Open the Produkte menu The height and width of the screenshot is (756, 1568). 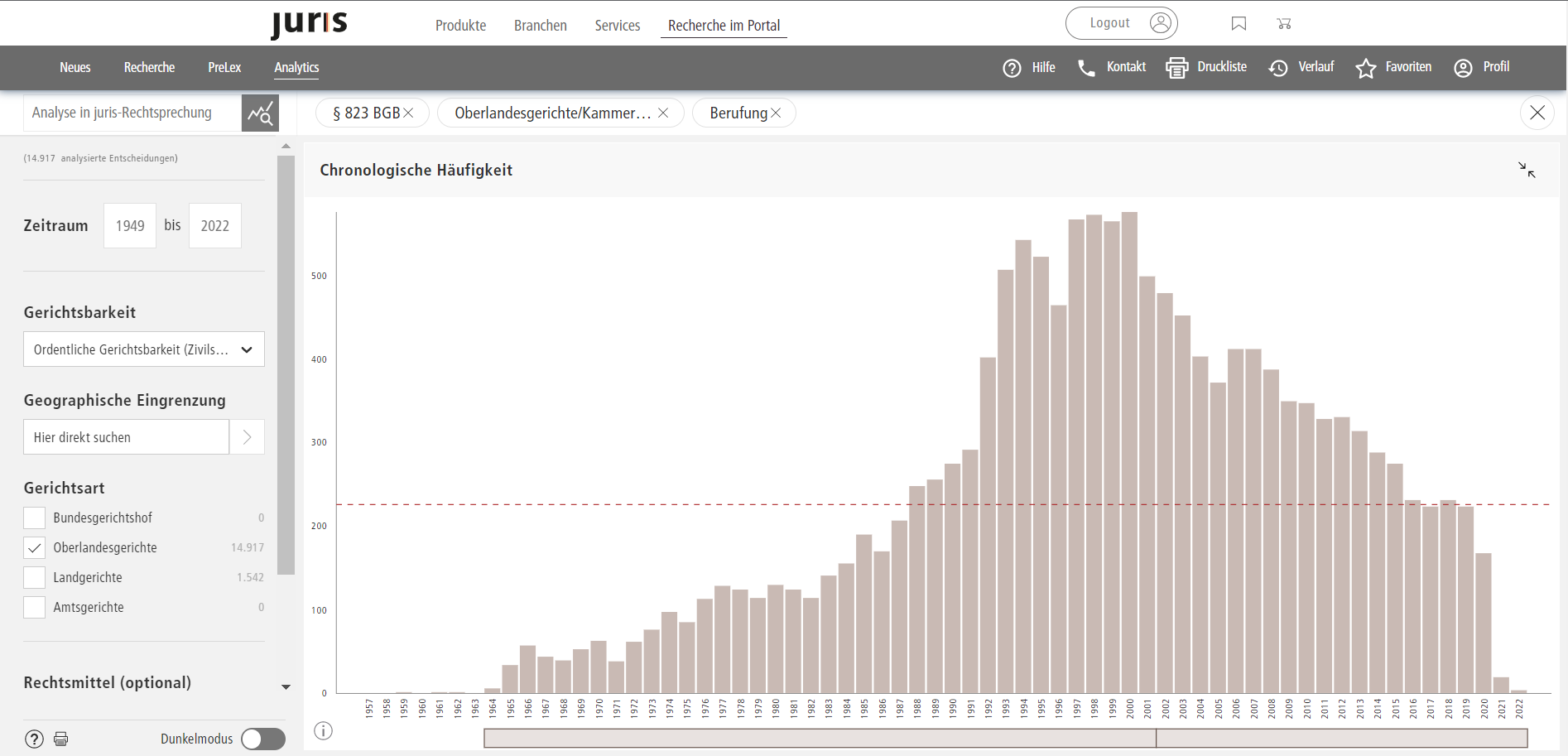pos(460,26)
